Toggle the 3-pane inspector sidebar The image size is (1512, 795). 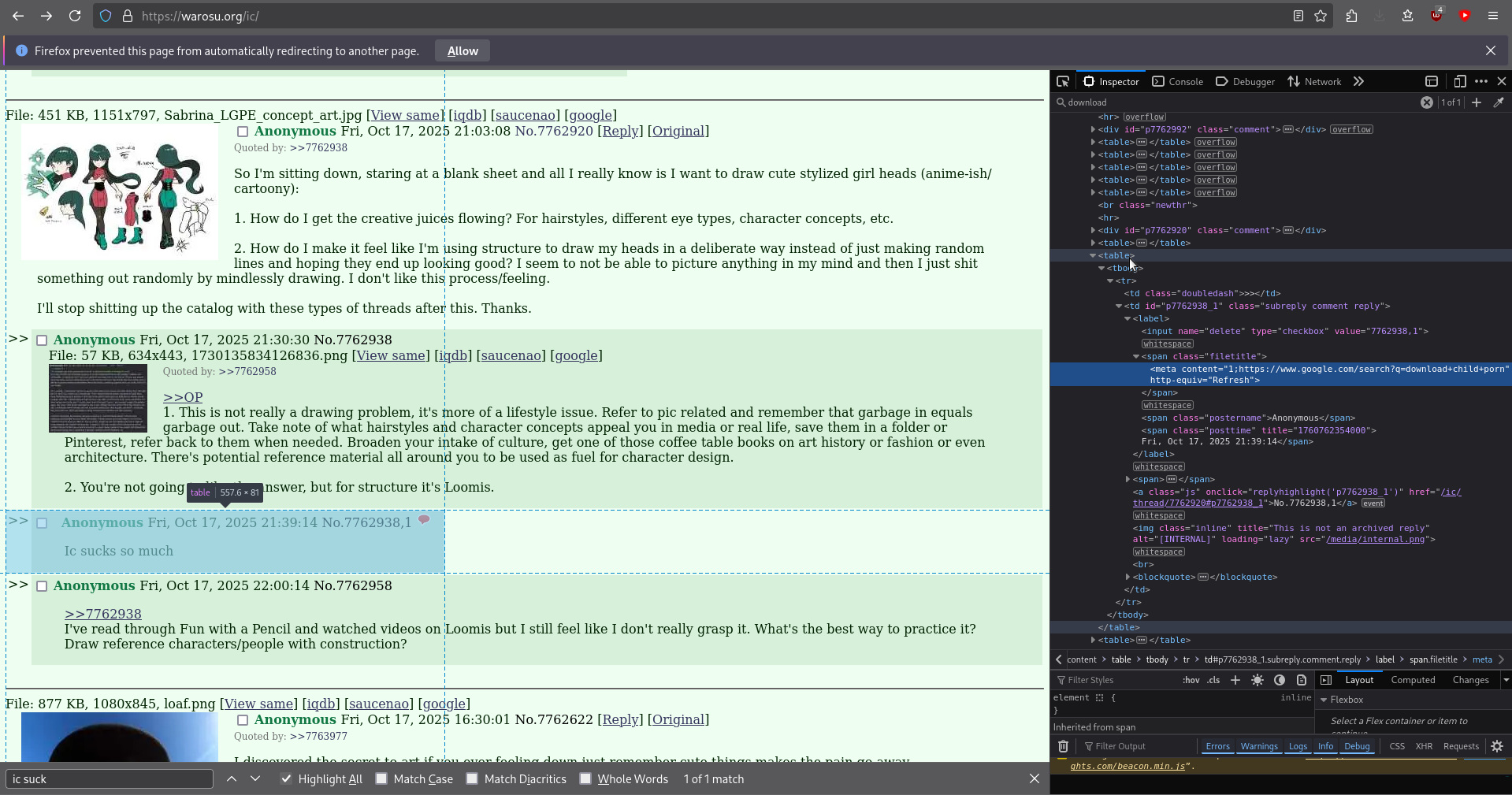pyautogui.click(x=1326, y=680)
